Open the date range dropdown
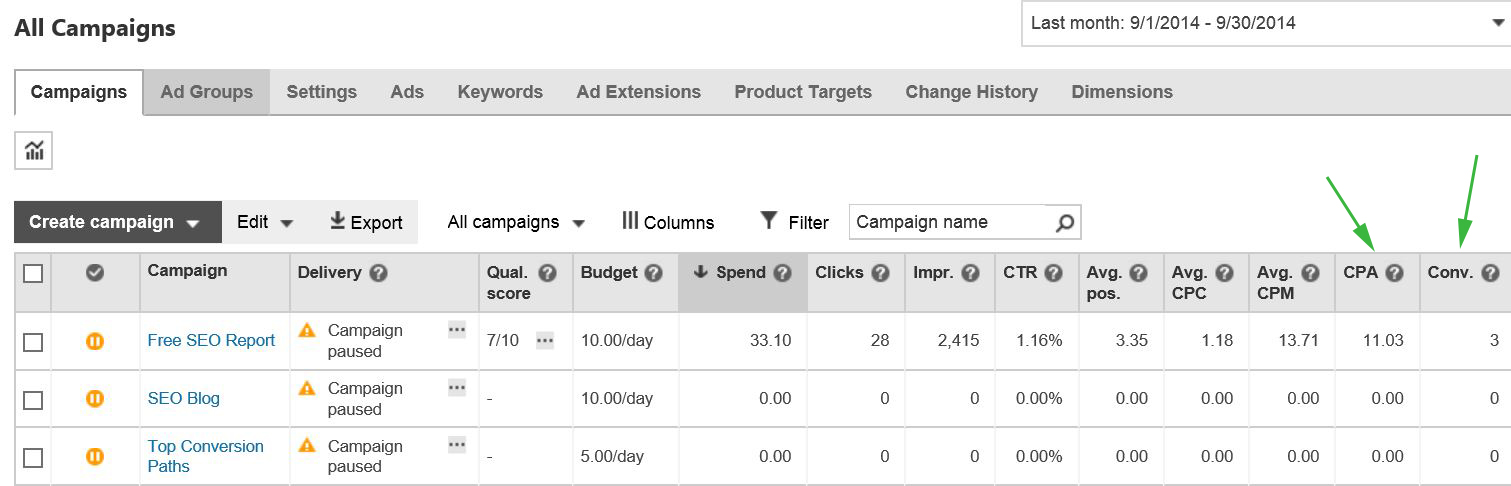Viewport: 1511px width, 486px height. pos(1265,22)
